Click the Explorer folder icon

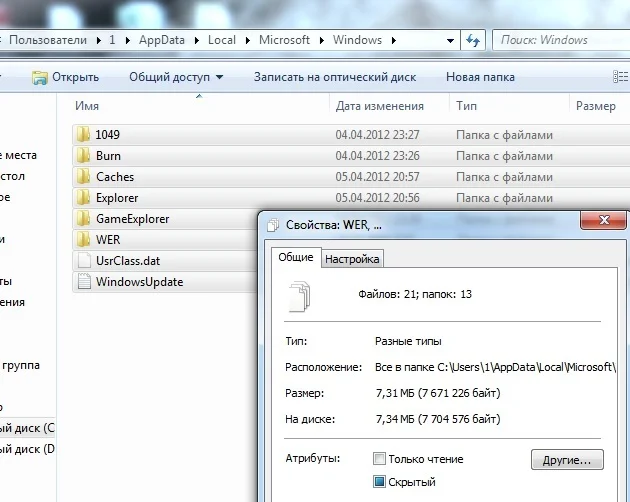(x=83, y=197)
